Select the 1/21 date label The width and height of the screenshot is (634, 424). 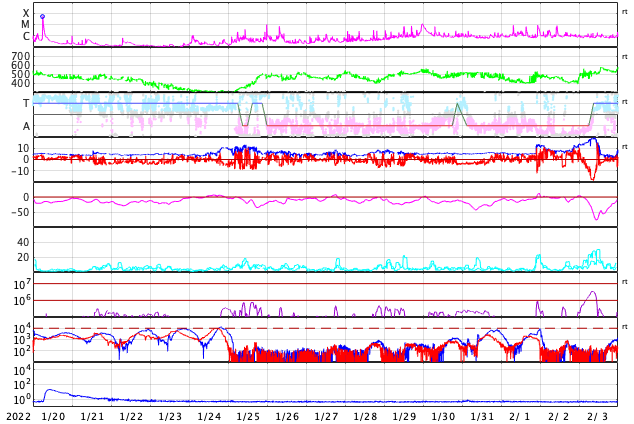tap(92, 417)
